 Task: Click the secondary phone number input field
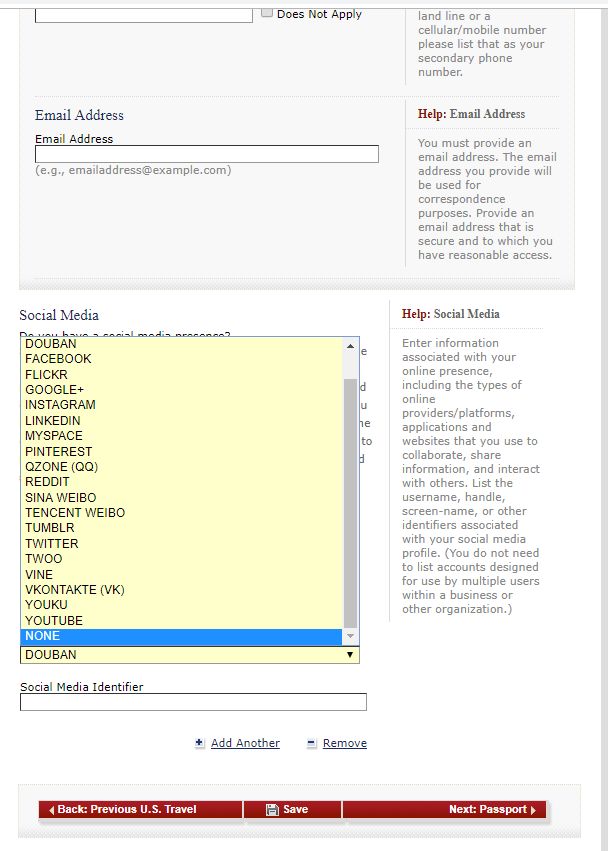point(144,15)
